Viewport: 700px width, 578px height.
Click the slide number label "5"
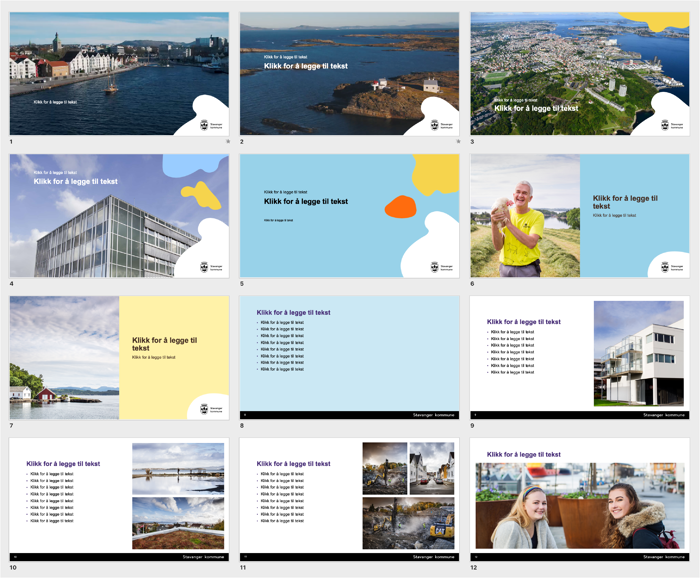[242, 283]
